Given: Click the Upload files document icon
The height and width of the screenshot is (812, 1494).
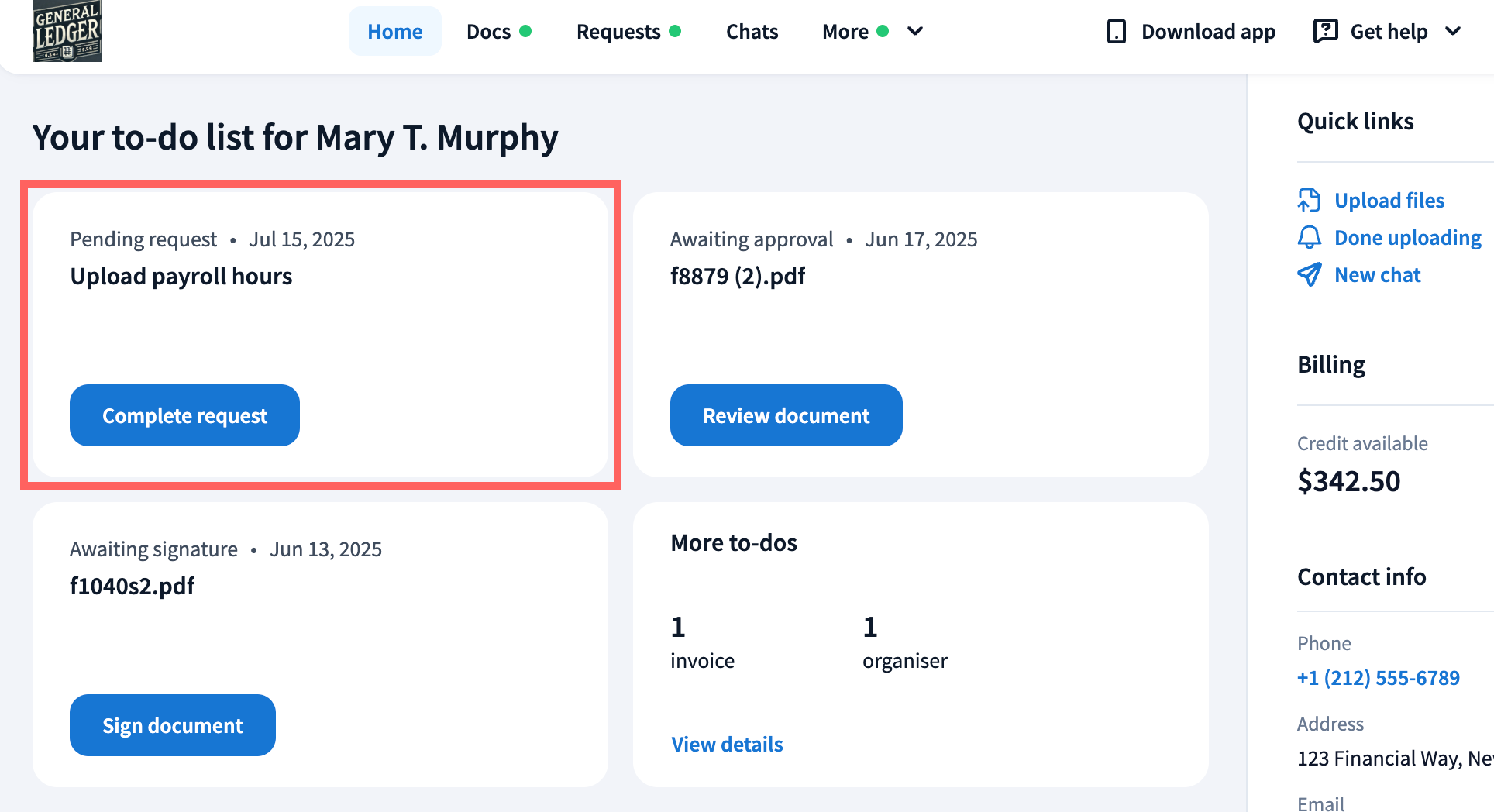Looking at the screenshot, I should pos(1309,200).
